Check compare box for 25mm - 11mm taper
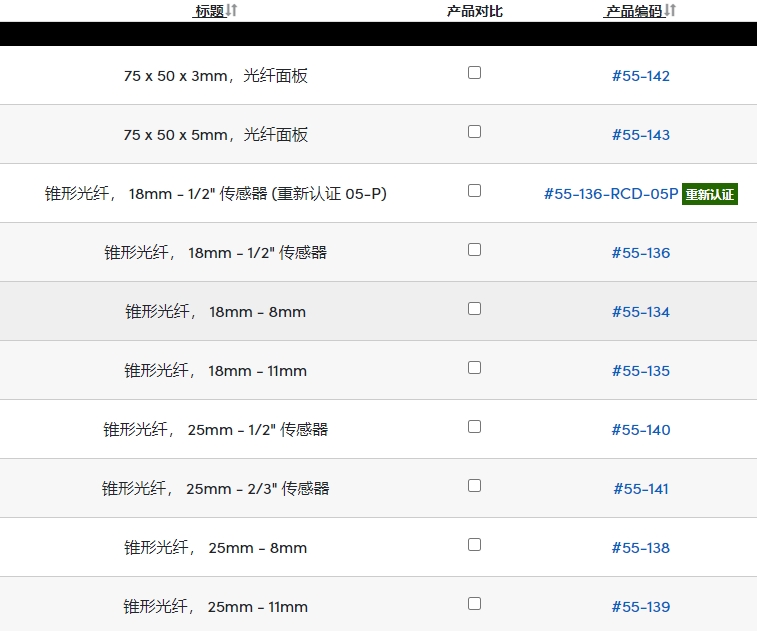Viewport: 757px width, 631px height. point(475,604)
